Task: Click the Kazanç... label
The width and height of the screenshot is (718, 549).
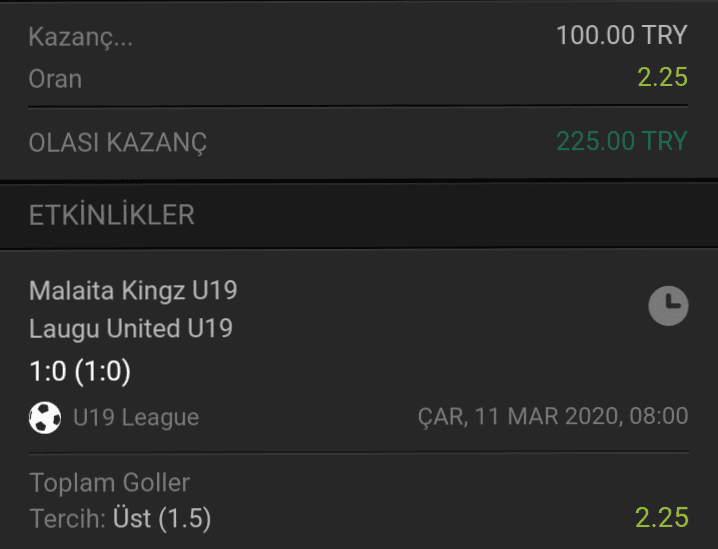Action: pyautogui.click(x=81, y=37)
